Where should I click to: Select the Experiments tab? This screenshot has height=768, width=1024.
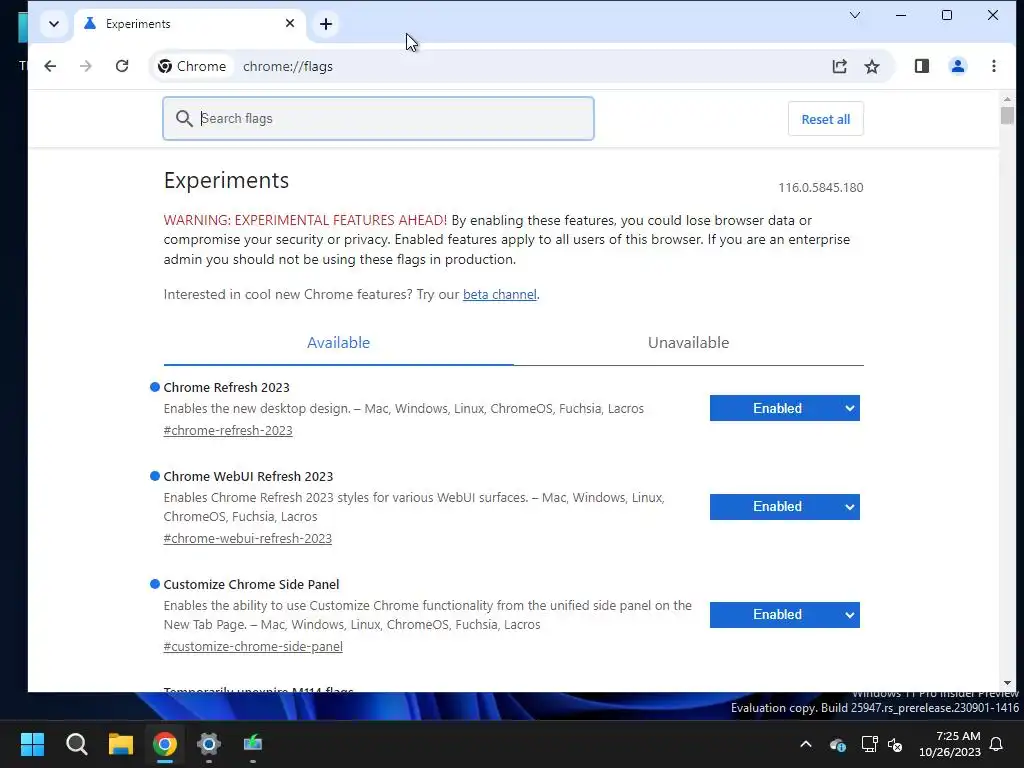[x=189, y=24]
